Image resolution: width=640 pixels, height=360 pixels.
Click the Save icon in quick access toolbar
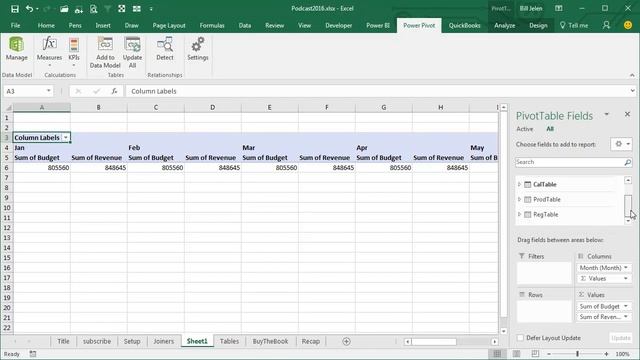(15, 9)
